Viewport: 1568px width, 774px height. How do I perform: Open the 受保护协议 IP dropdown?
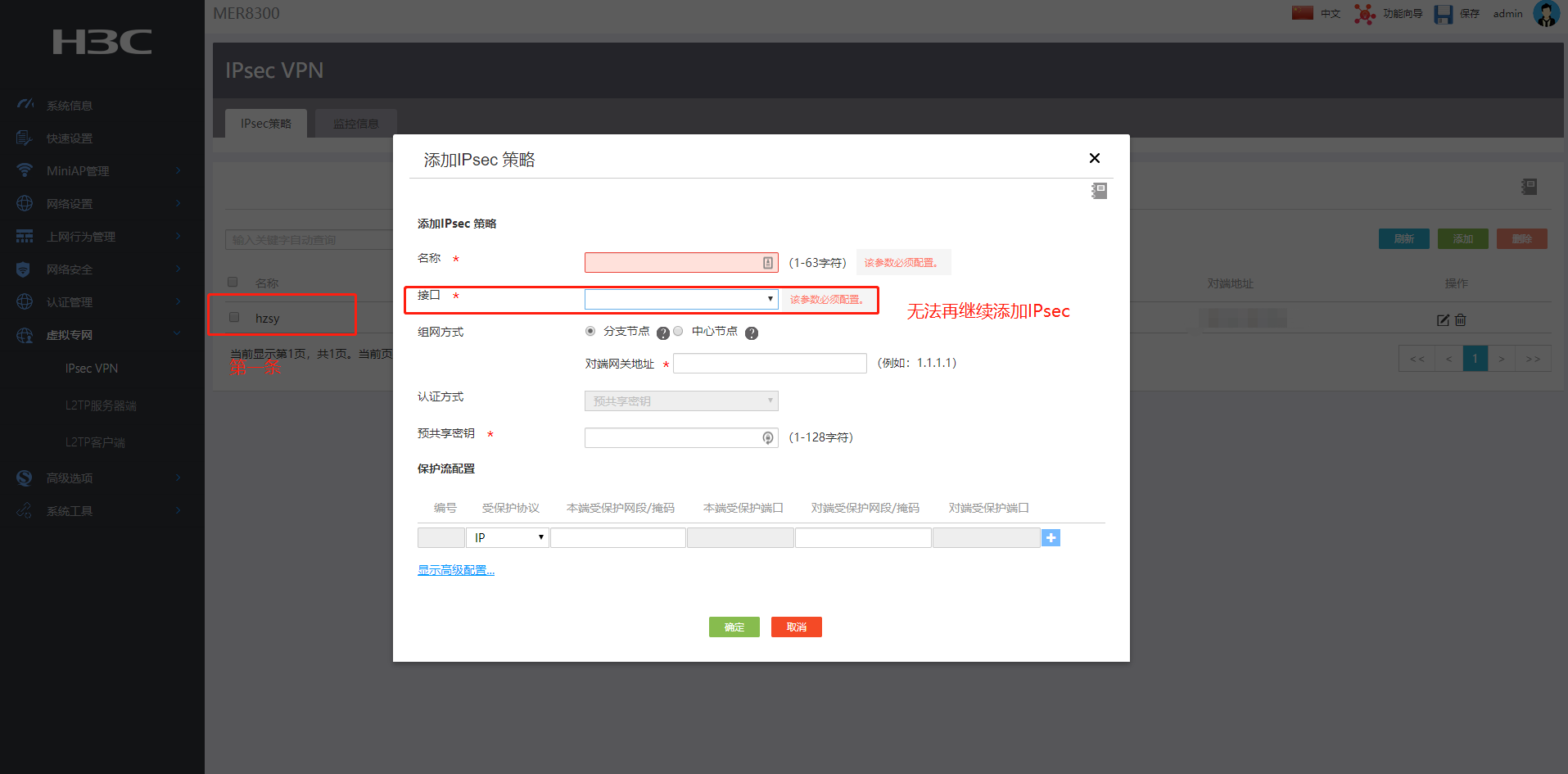(x=508, y=537)
